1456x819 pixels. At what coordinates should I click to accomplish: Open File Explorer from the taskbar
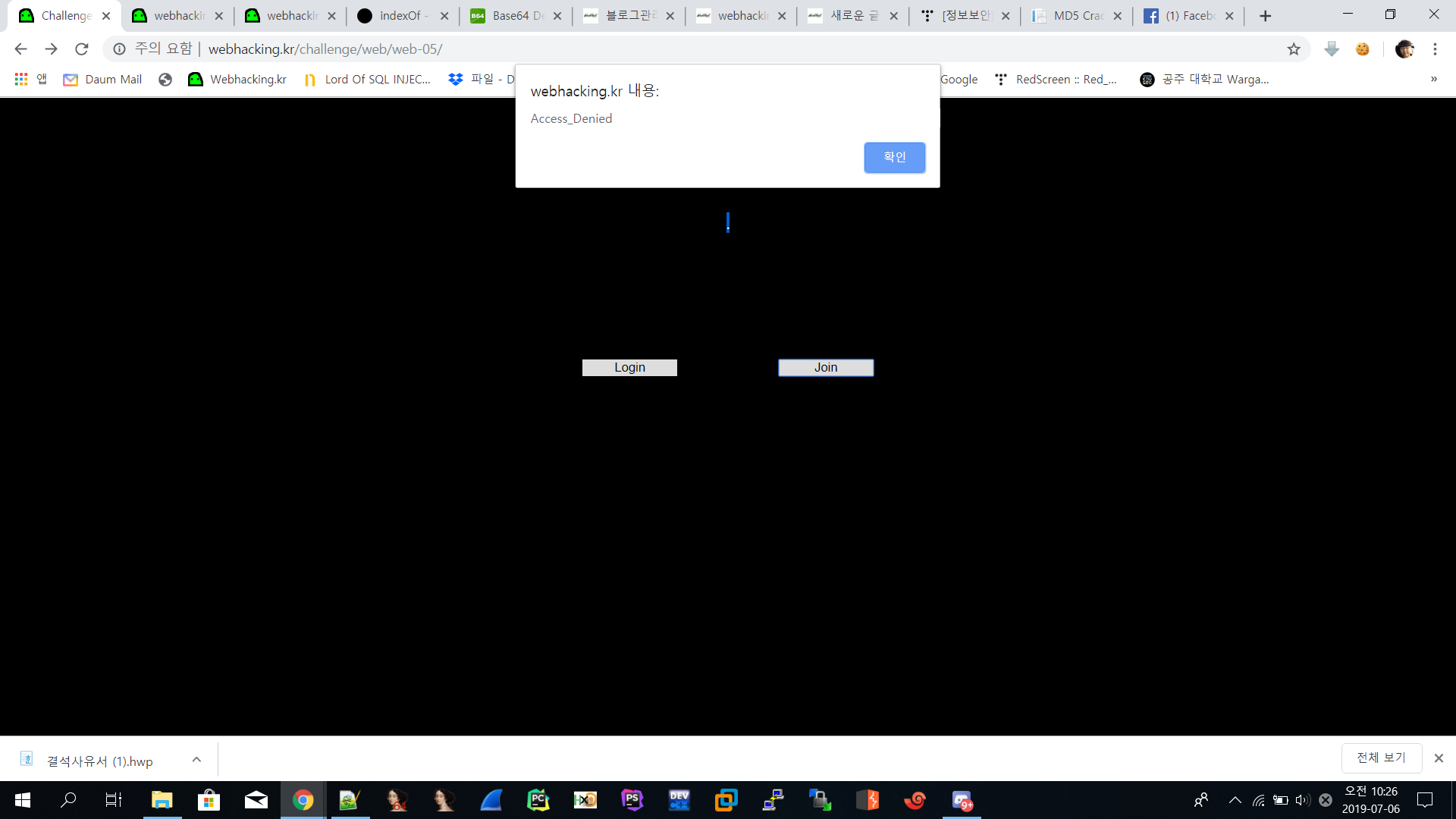point(162,800)
